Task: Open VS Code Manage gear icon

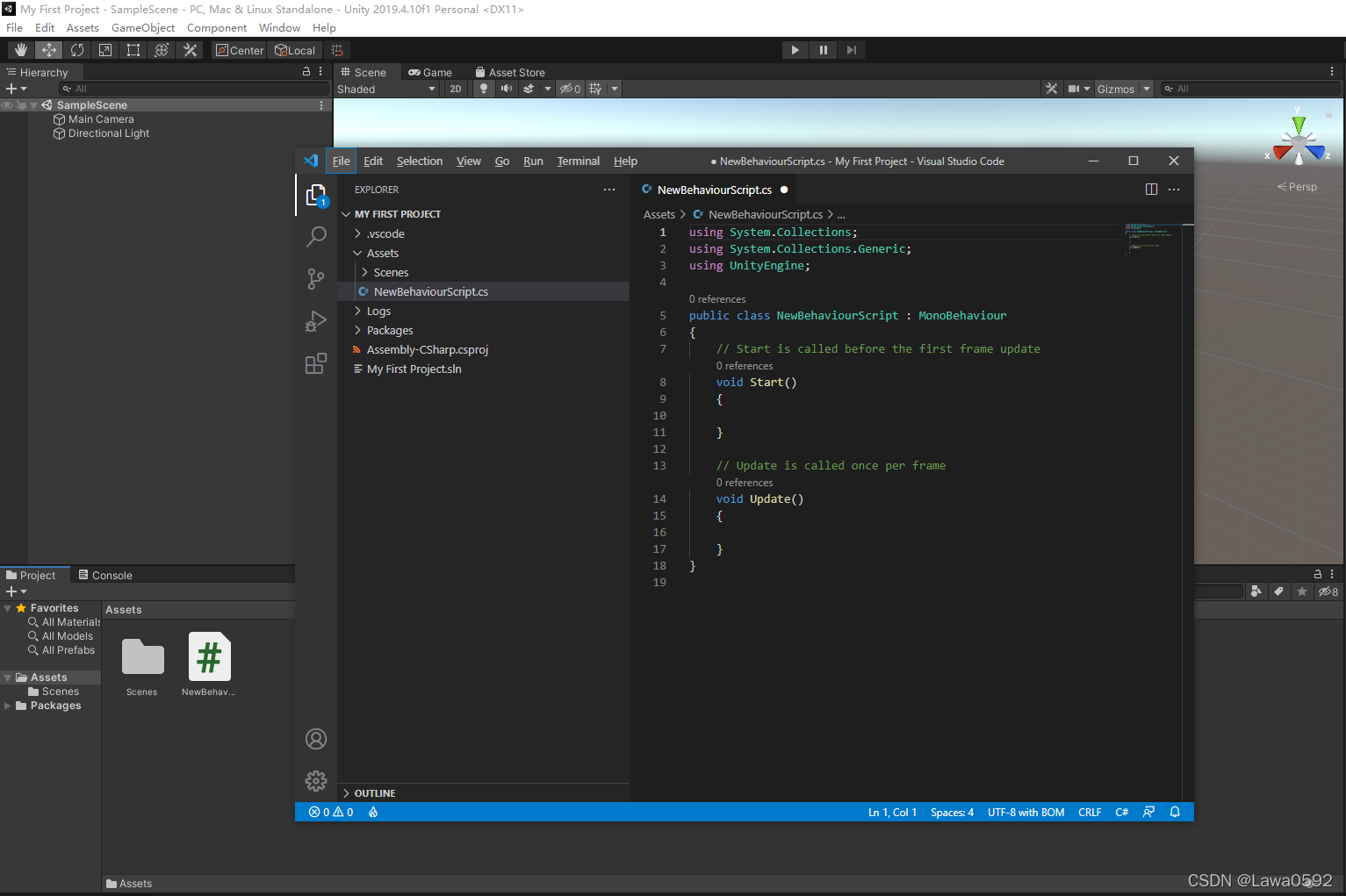Action: [316, 781]
